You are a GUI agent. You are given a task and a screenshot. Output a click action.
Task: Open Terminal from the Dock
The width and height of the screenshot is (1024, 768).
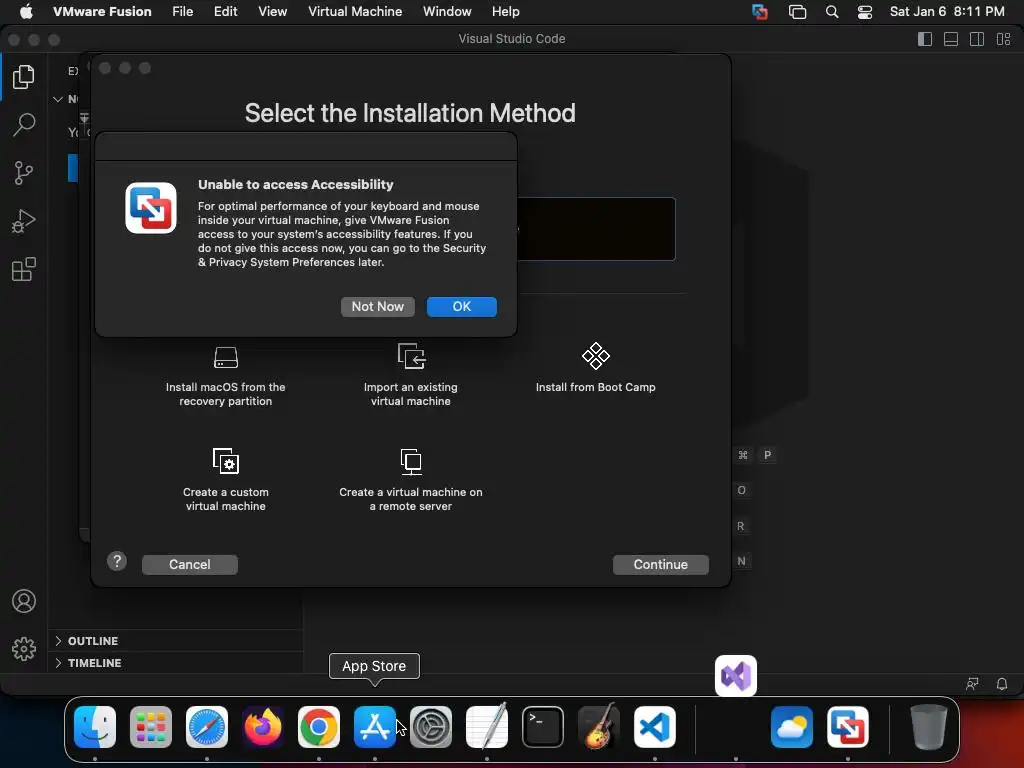tap(543, 727)
